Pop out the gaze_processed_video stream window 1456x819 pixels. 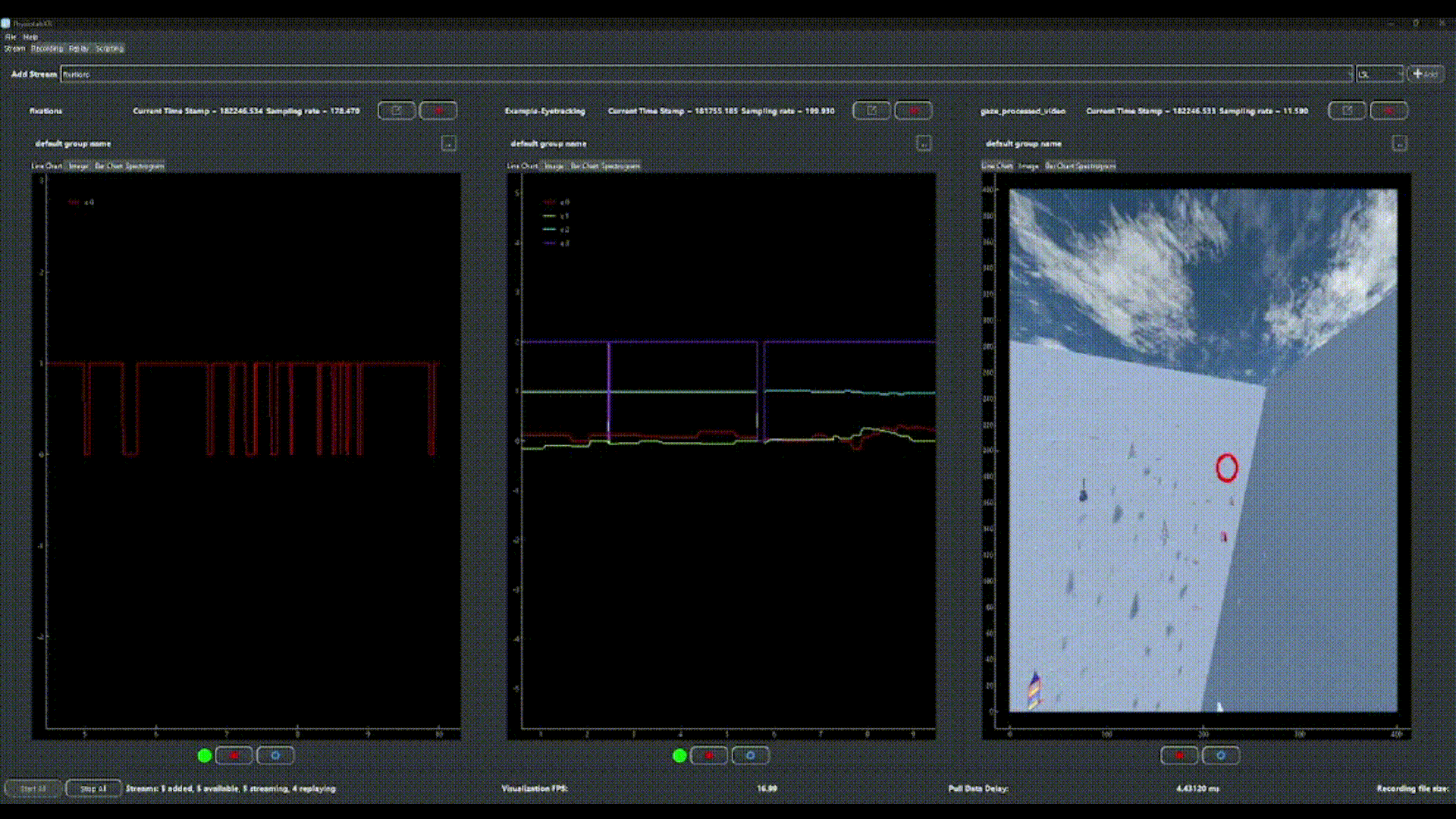click(1347, 111)
